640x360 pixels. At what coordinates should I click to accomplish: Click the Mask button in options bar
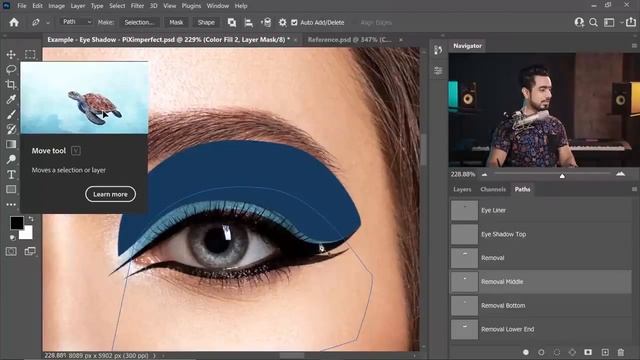click(x=176, y=22)
